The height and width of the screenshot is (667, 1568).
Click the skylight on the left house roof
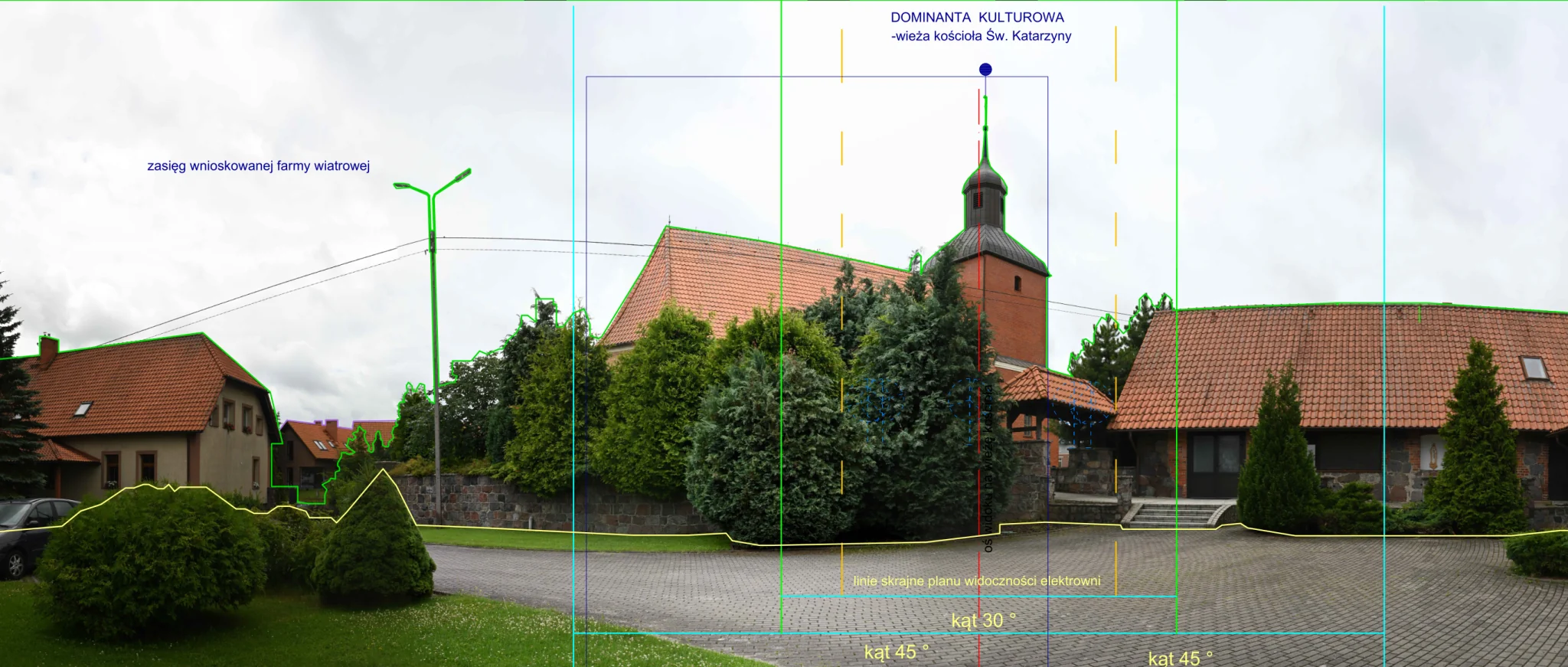pos(83,409)
